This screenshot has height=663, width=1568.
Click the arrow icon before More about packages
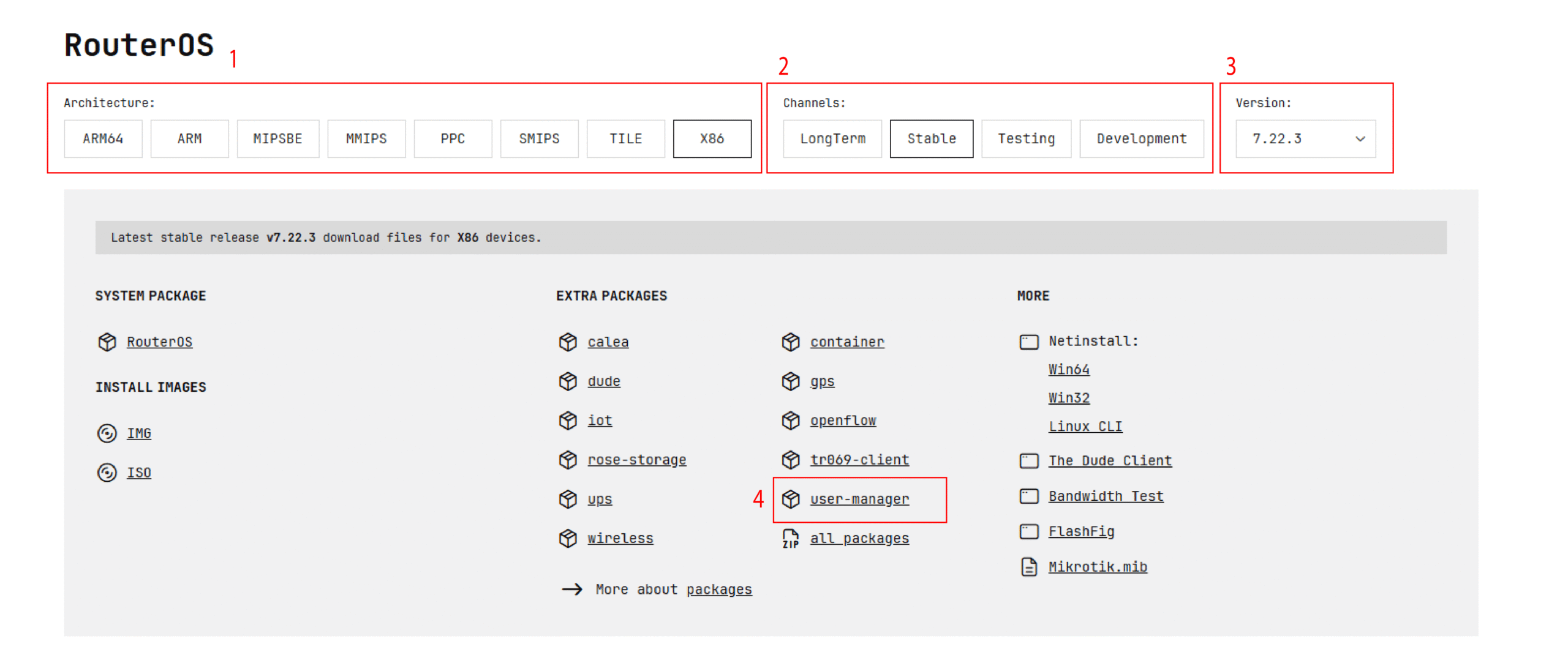point(572,589)
